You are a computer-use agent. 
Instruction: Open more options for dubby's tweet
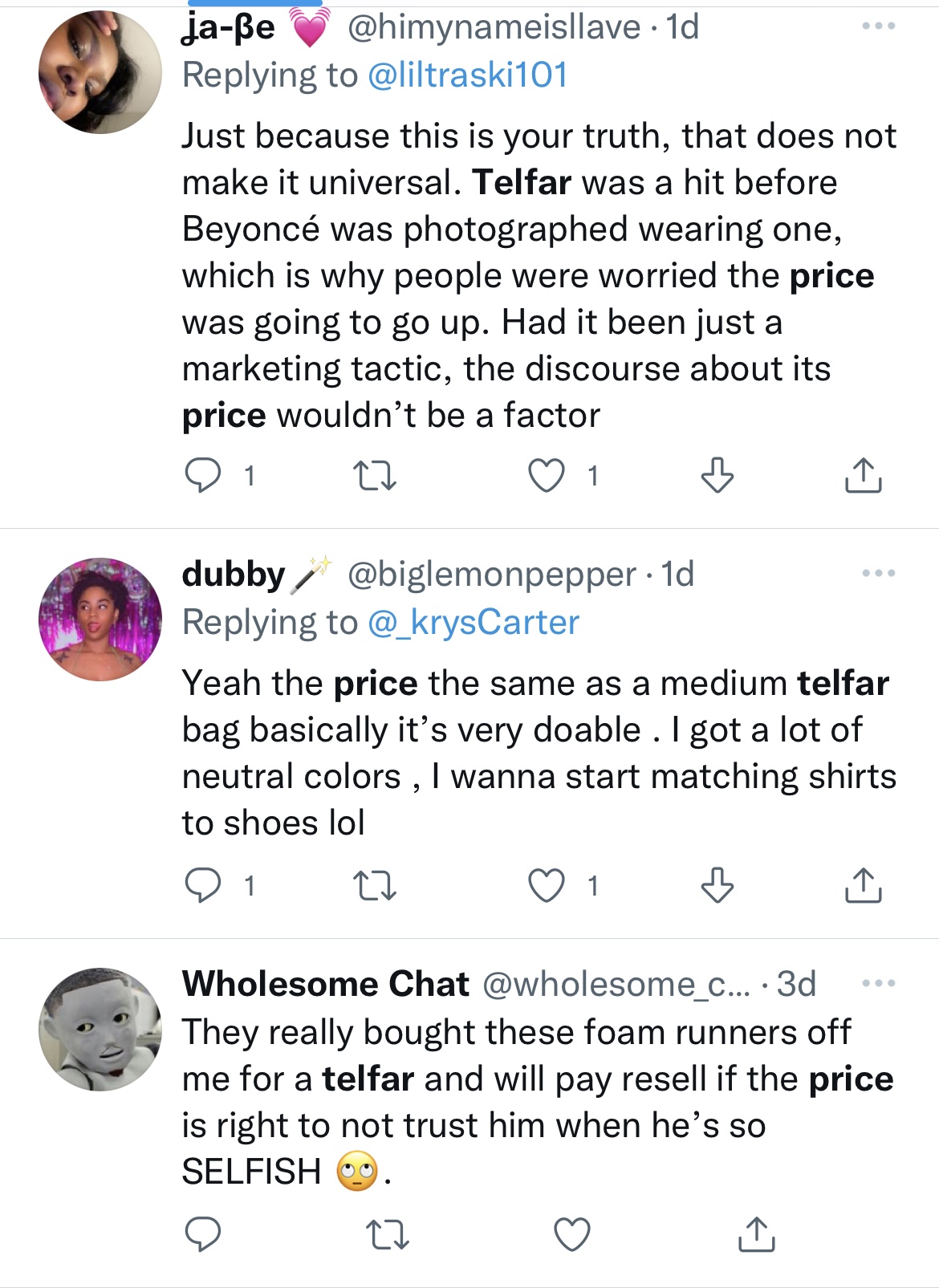click(878, 574)
